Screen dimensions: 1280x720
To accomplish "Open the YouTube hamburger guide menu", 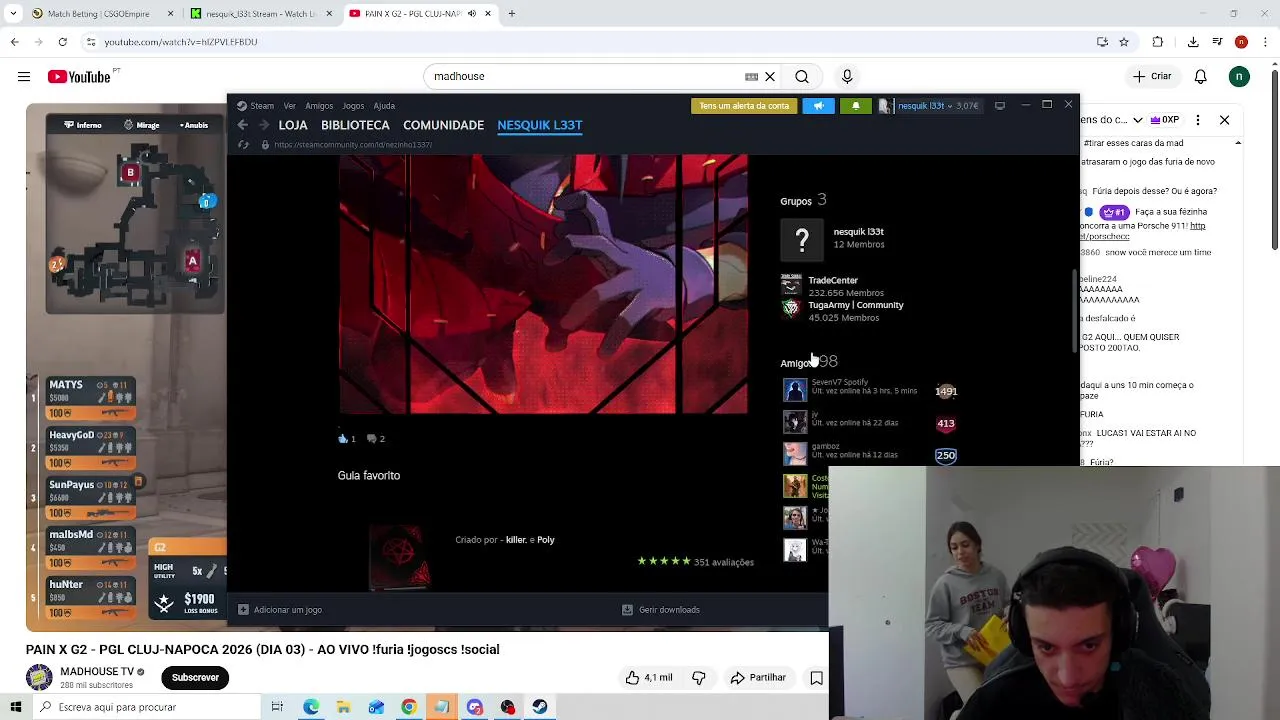I will (x=23, y=77).
